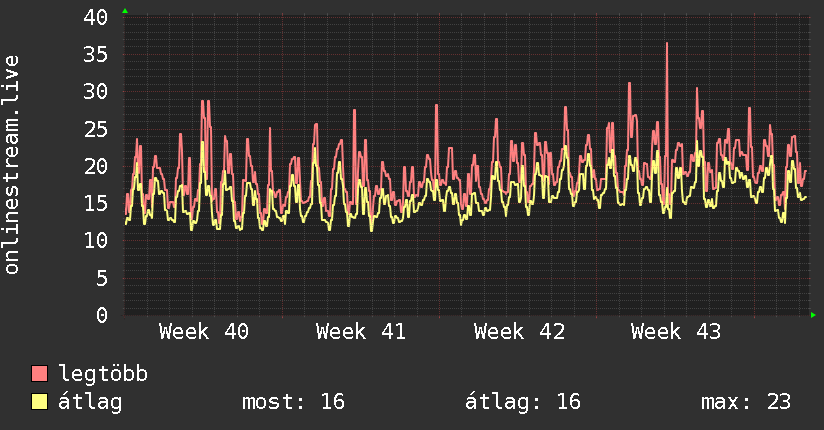Click the 25 y-axis tick label
Viewport: 824px width, 430px height.
pos(96,129)
